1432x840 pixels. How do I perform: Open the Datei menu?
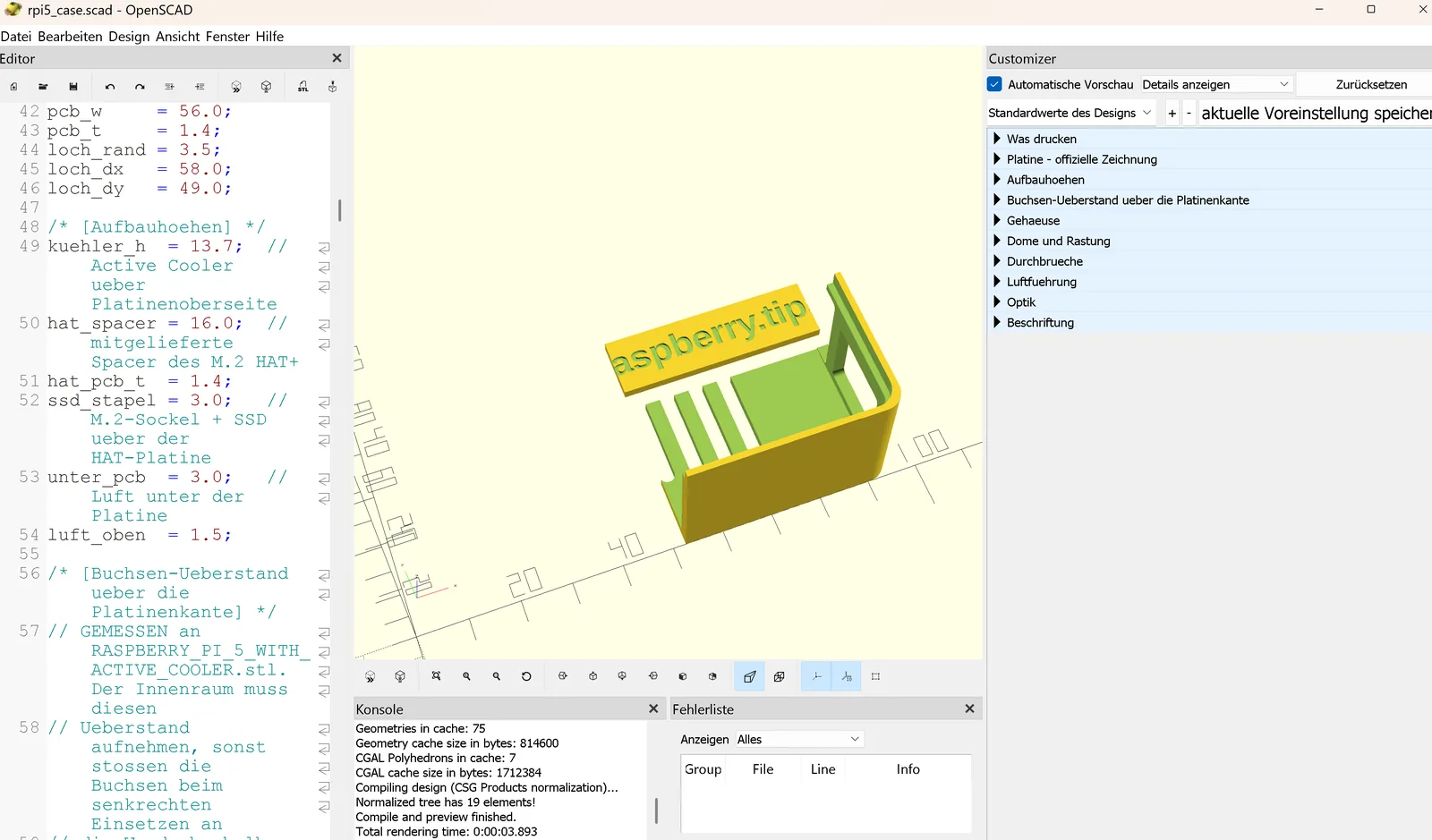(x=16, y=37)
